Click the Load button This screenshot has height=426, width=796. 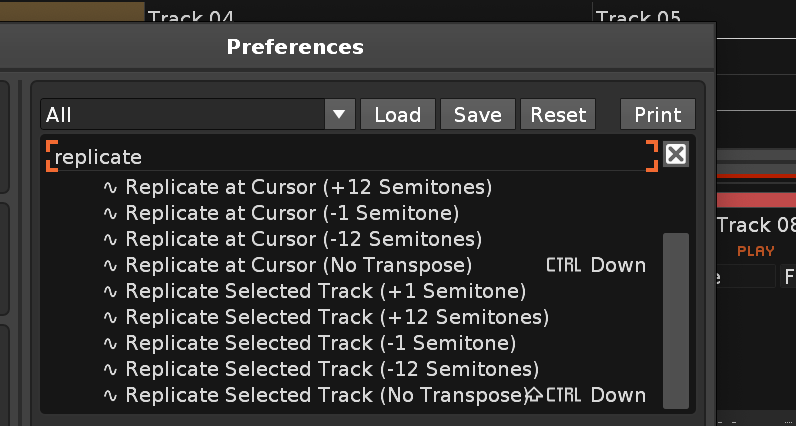coord(397,115)
